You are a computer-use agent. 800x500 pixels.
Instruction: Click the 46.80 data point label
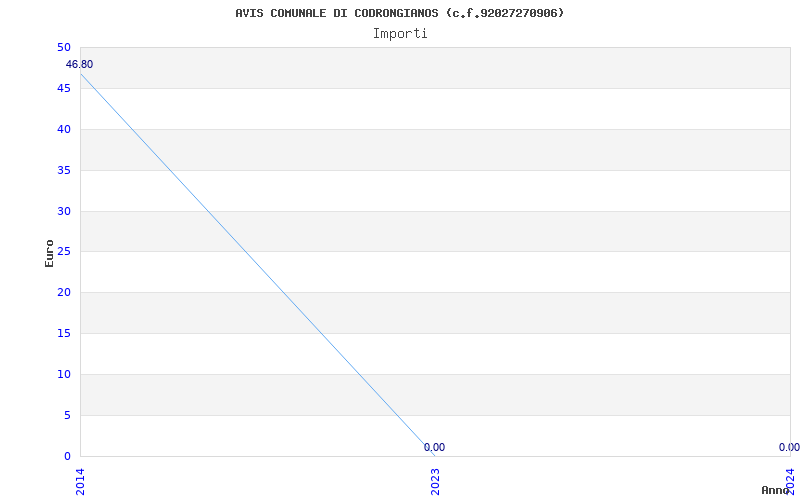click(x=80, y=64)
